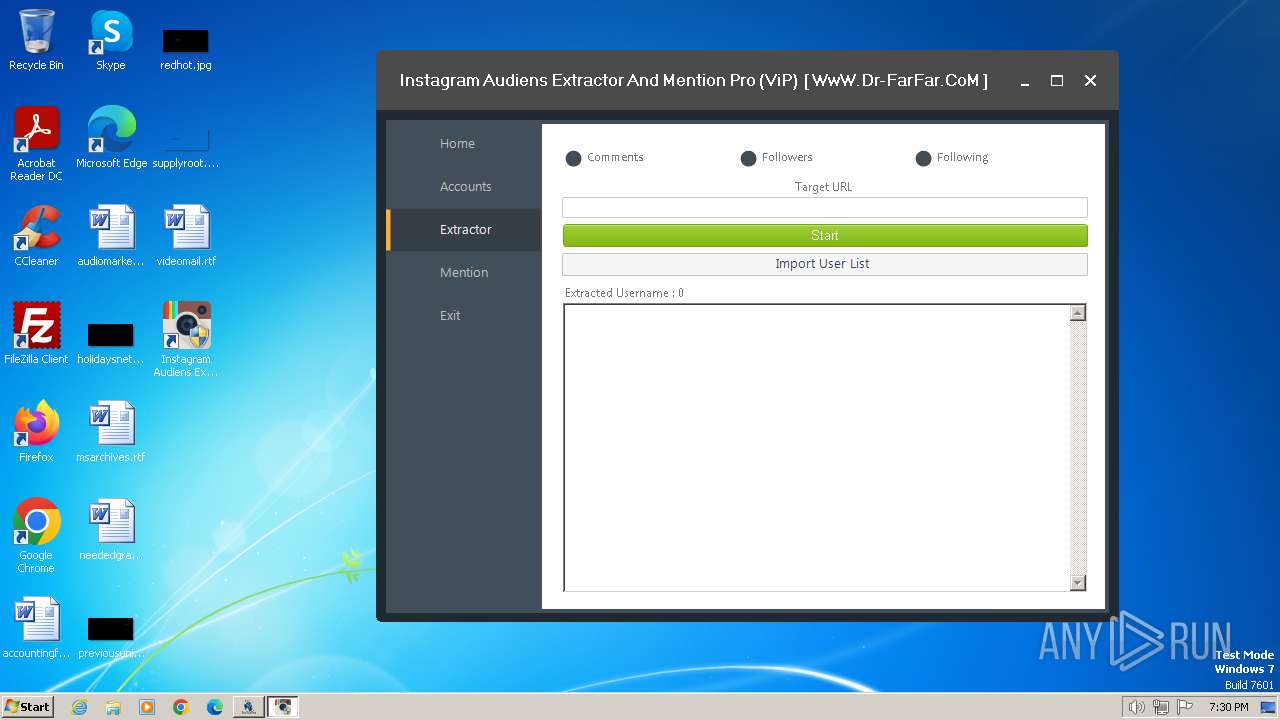Select the supplyroot desktop file
The image size is (1280, 720).
[x=186, y=148]
